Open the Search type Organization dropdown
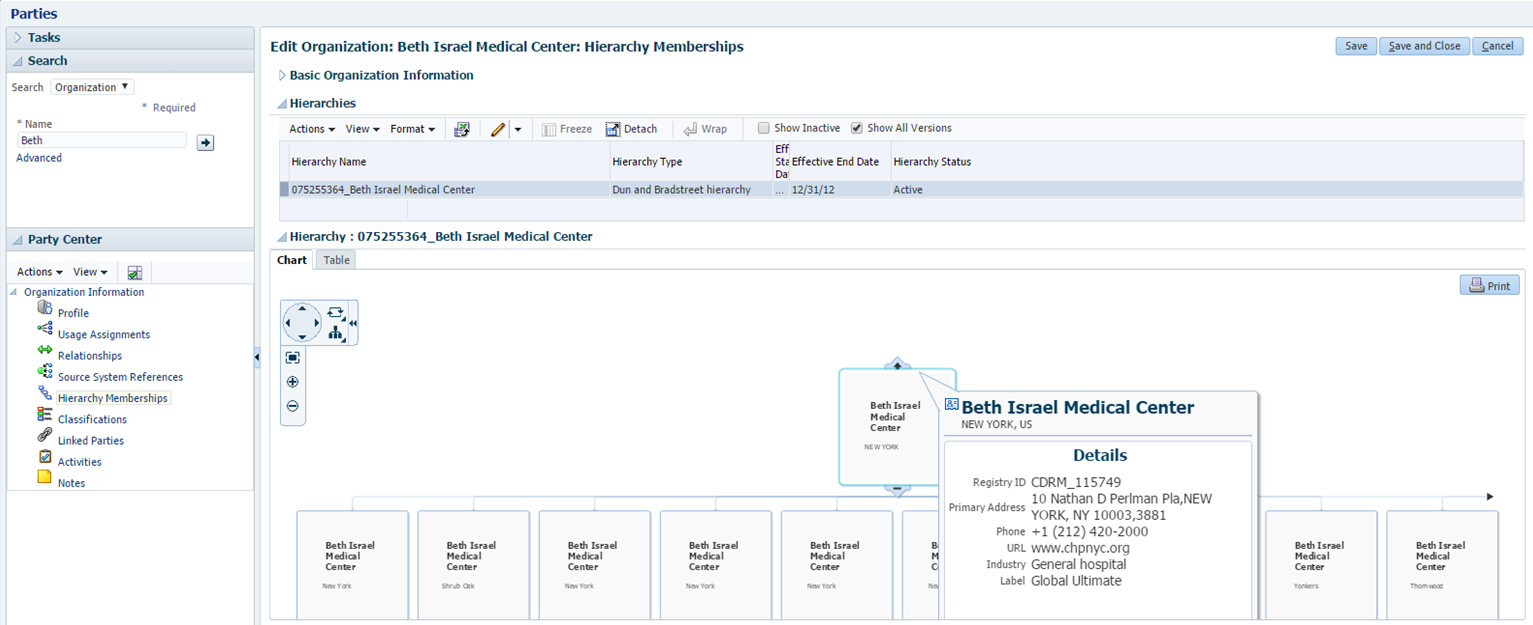Viewport: 1533px width, 625px height. pos(92,87)
